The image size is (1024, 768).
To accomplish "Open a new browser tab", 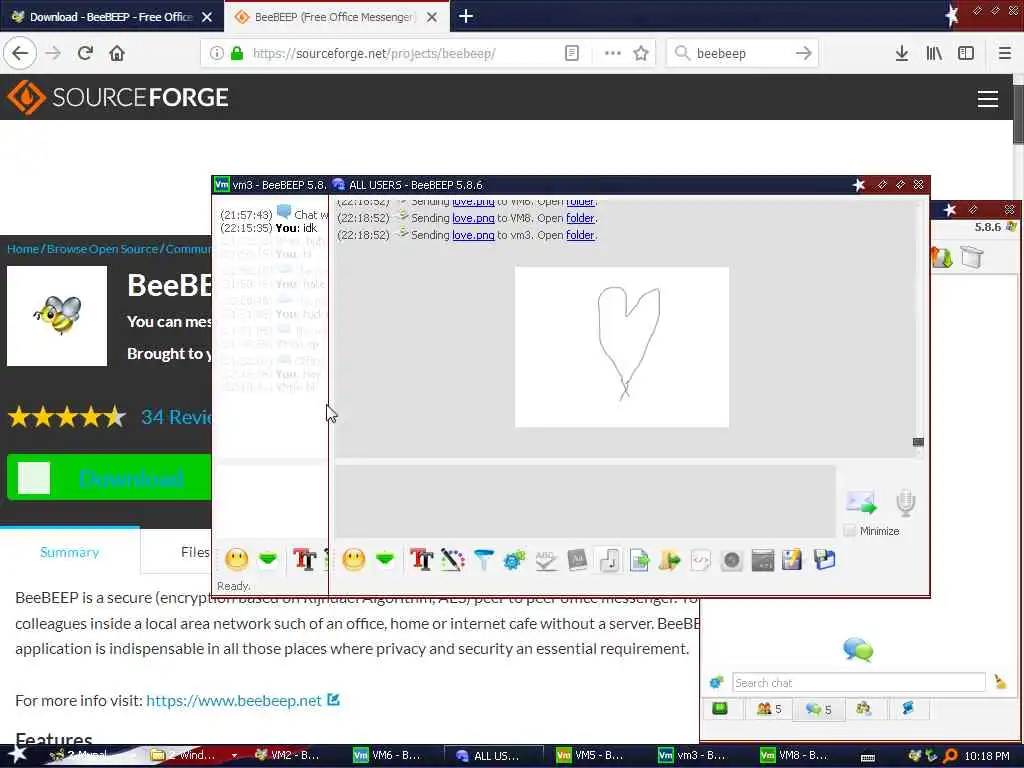I will click(x=466, y=16).
